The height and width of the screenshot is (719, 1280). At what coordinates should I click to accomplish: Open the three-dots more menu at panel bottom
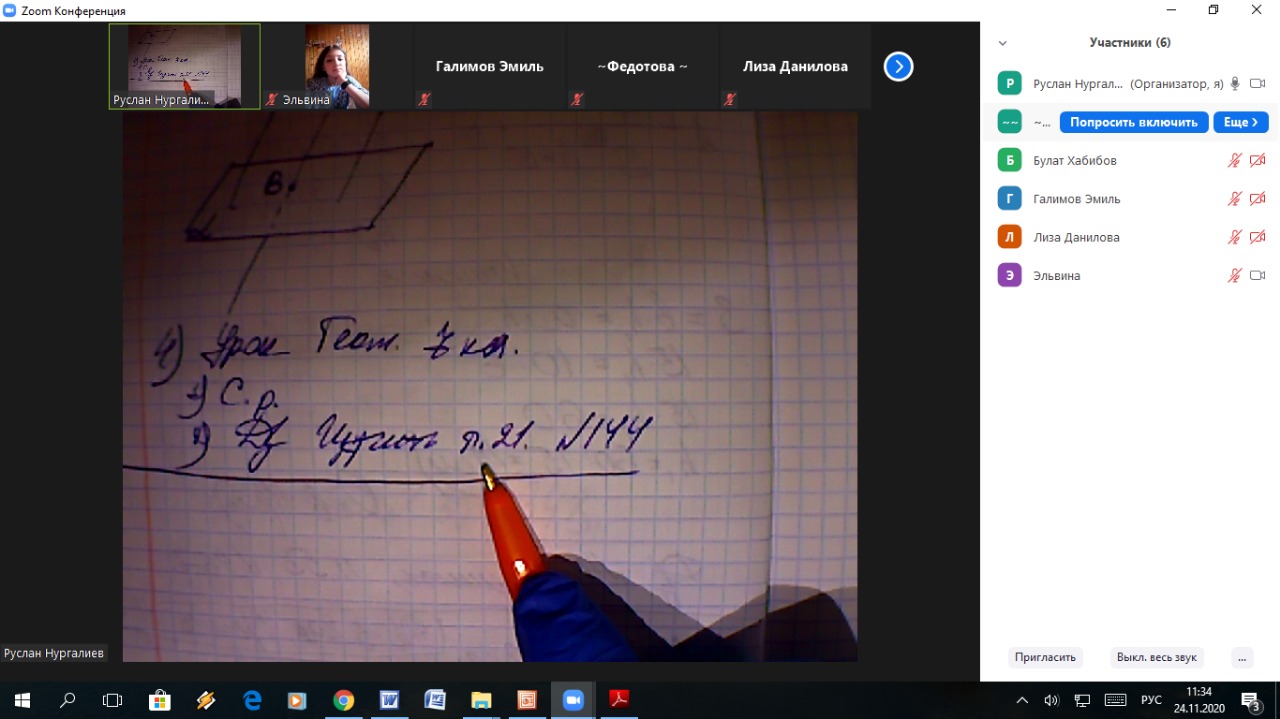click(1241, 657)
